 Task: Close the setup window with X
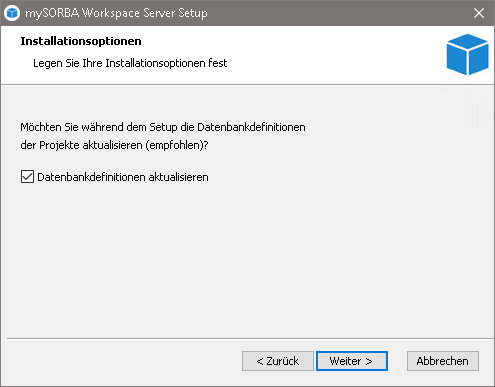click(x=479, y=13)
